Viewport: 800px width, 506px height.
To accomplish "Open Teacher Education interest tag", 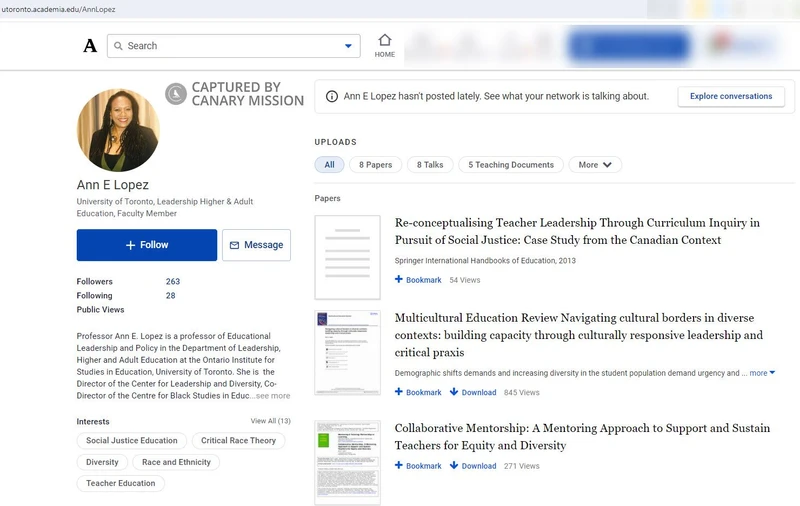I will click(x=120, y=484).
